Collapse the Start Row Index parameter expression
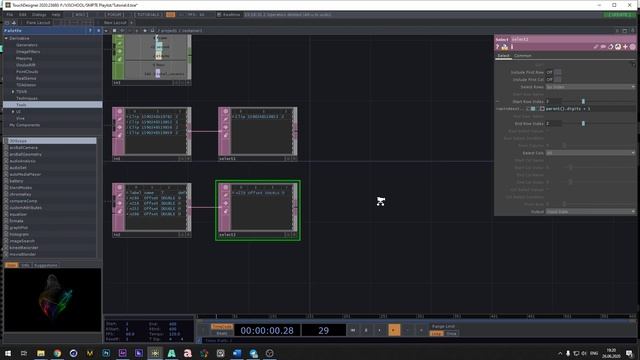 click(498, 102)
